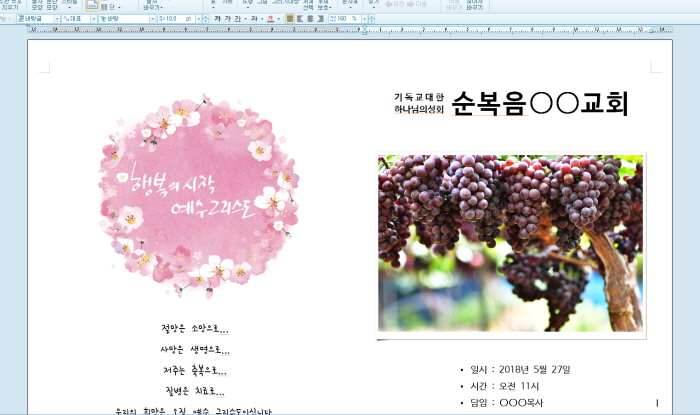Open the font size dropdown arrow
This screenshot has width=700, height=415.
click(199, 19)
